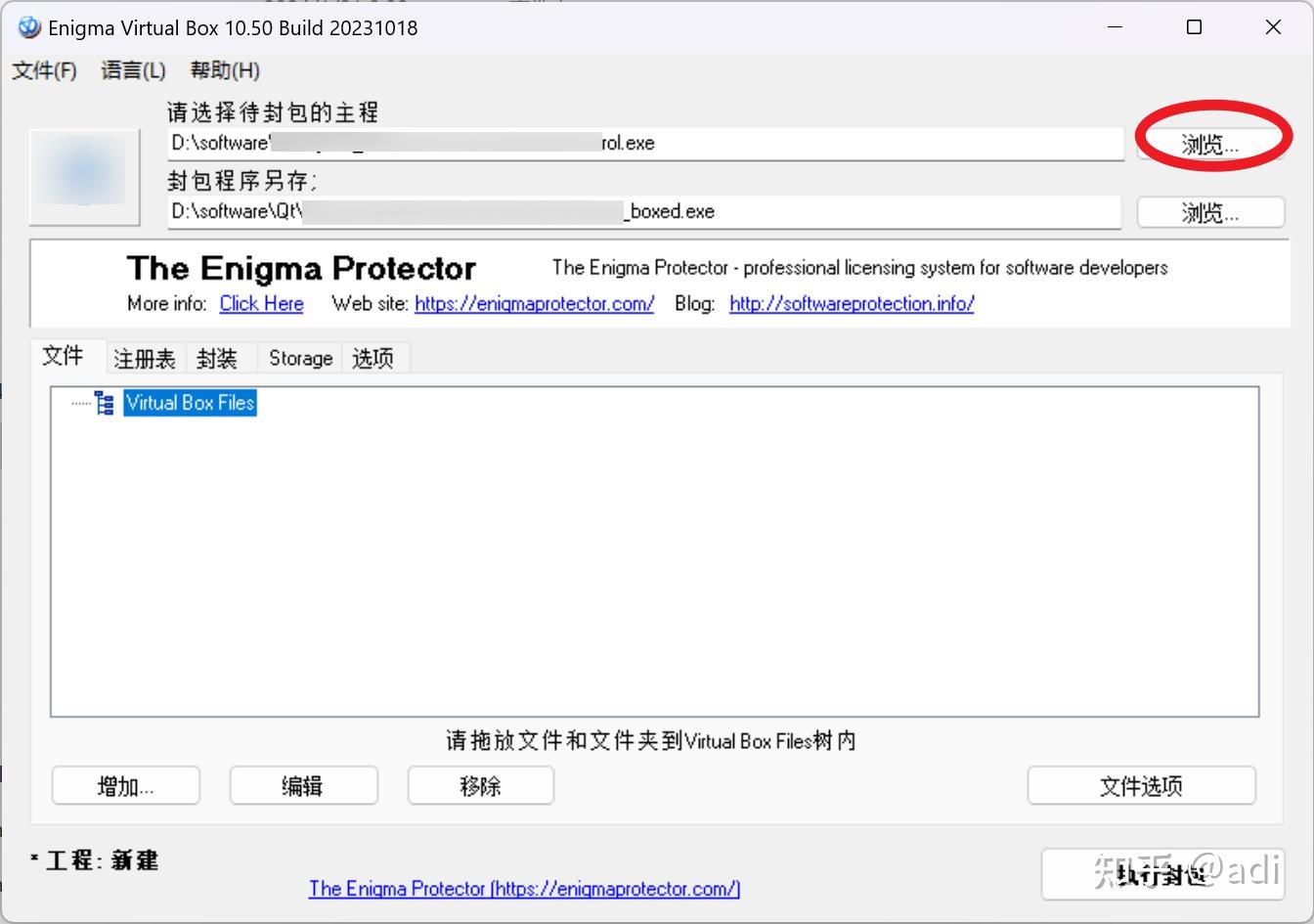Viewport: 1314px width, 924px height.
Task: Click the program preview thumbnail area
Action: click(83, 176)
